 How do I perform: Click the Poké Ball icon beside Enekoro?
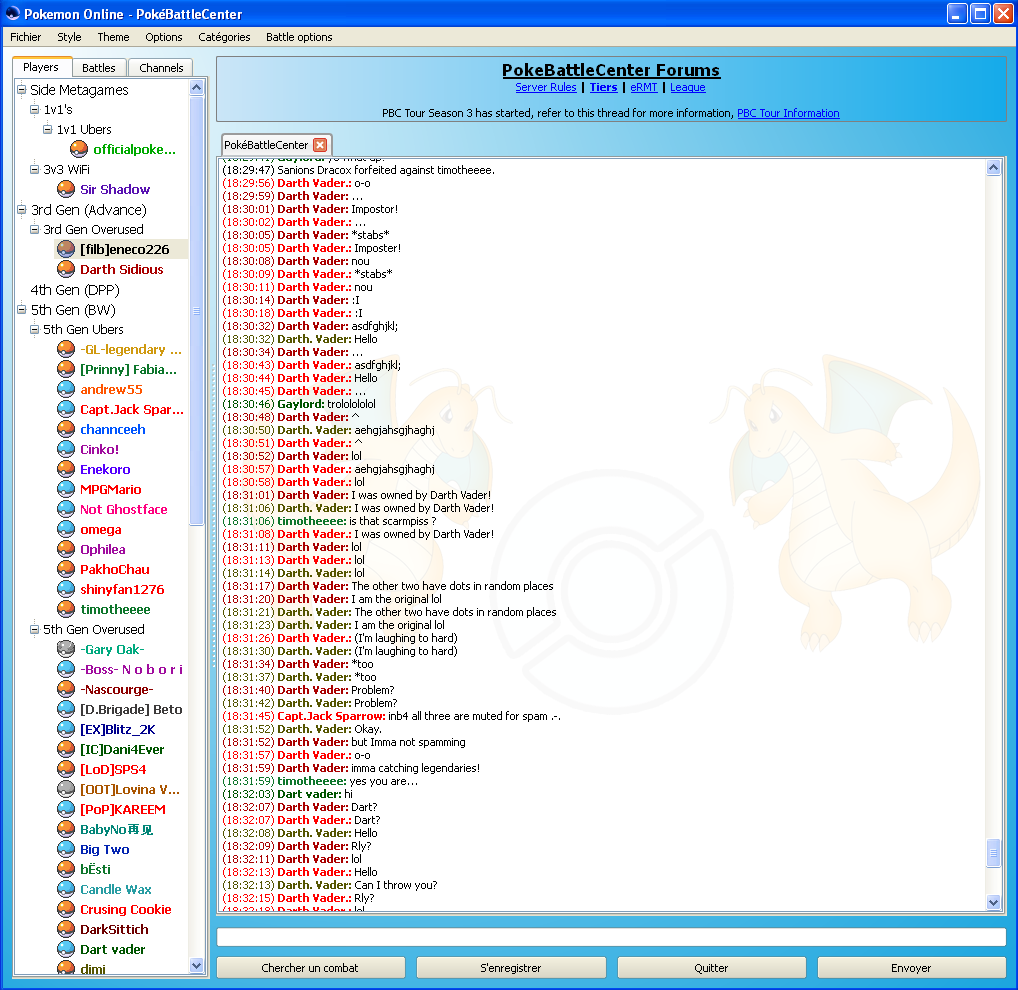66,469
